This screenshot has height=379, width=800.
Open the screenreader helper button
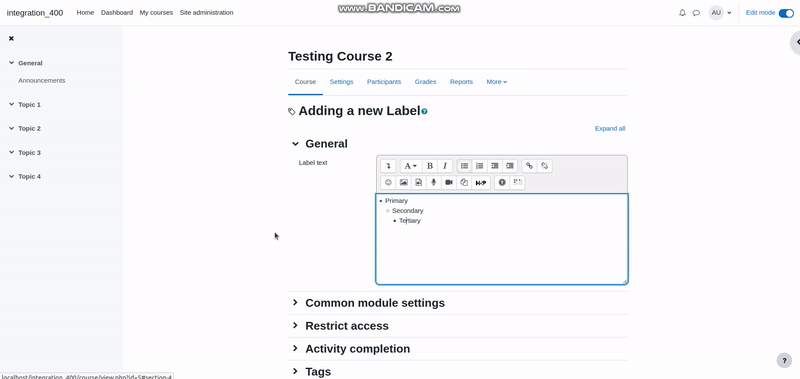coord(517,183)
